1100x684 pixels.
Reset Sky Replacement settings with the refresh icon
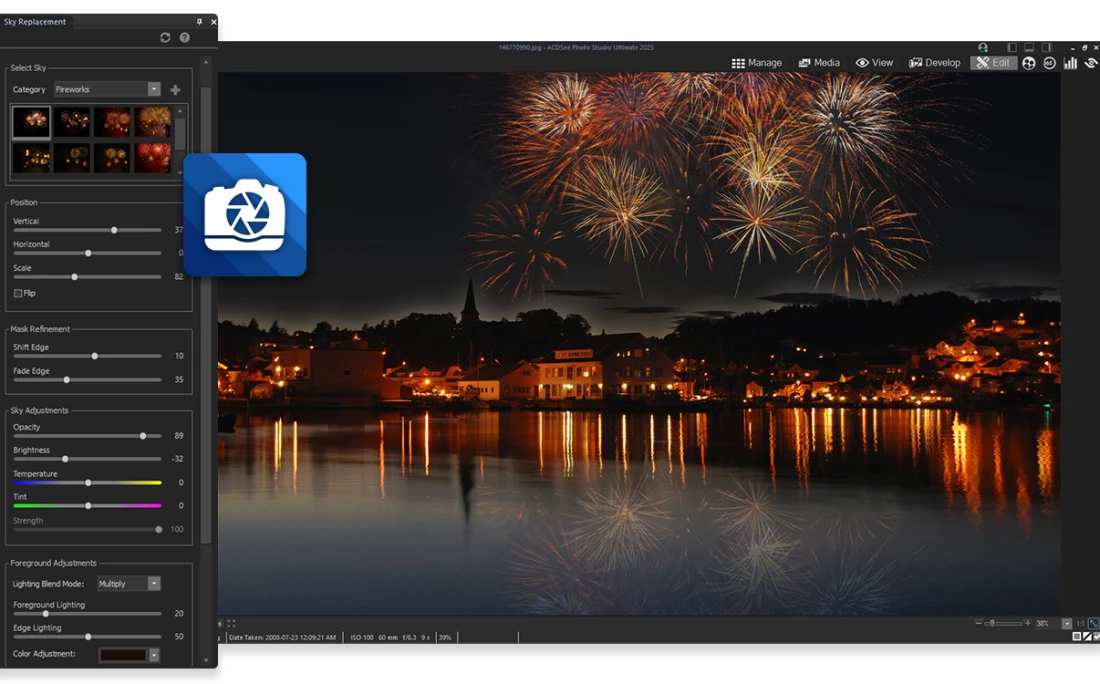(x=165, y=38)
